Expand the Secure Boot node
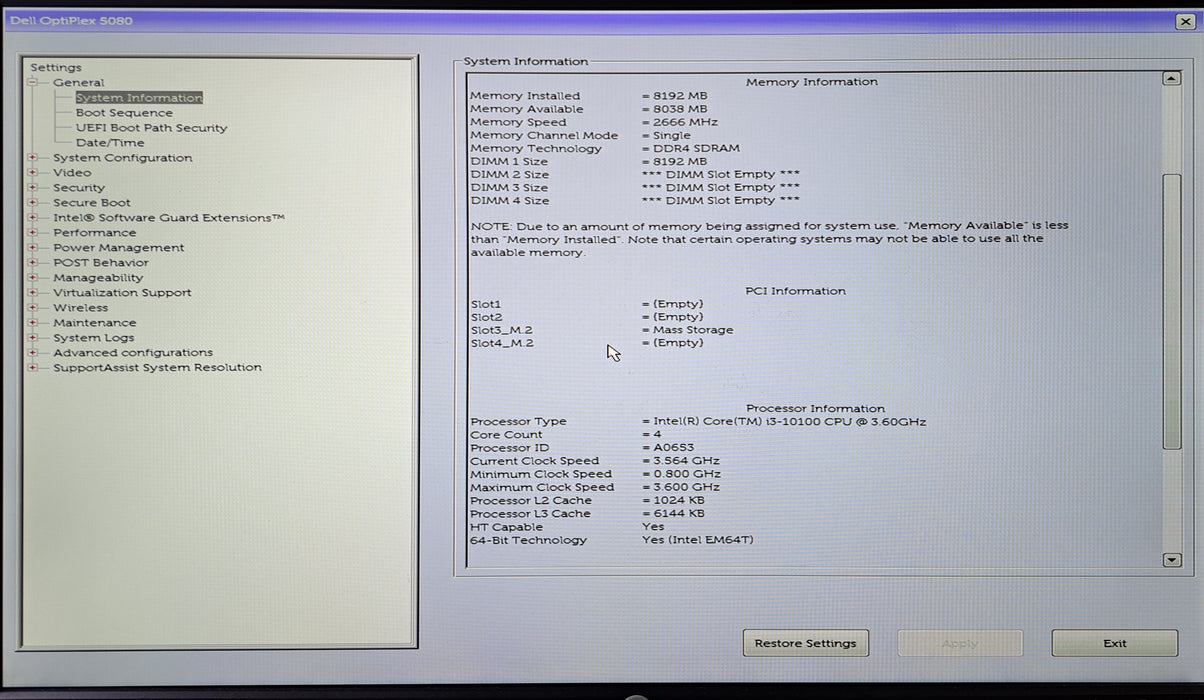The image size is (1204, 700). 33,202
